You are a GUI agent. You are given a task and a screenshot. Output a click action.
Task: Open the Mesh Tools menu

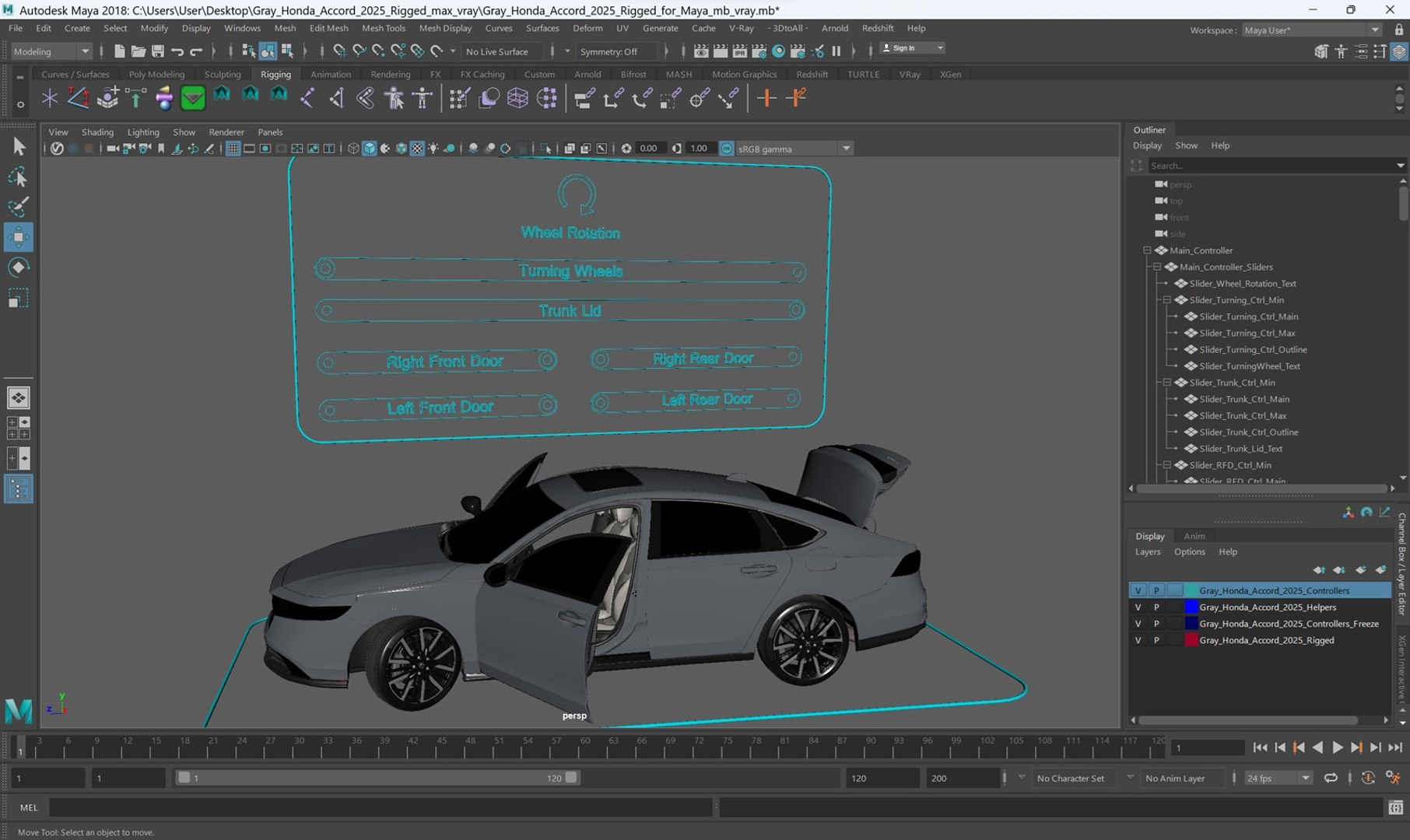click(x=383, y=28)
